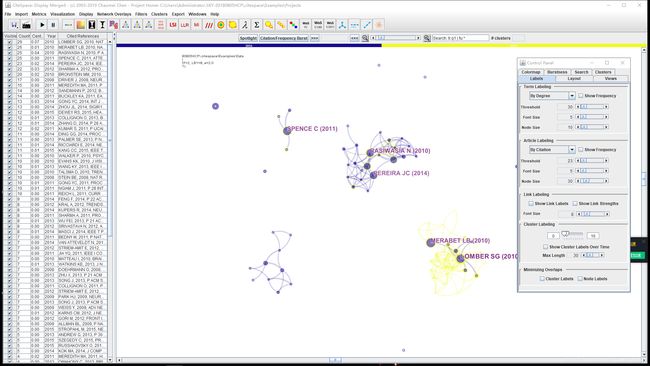Open the Article Labeling By Citation dropdown
The image size is (650, 366).
tap(552, 150)
